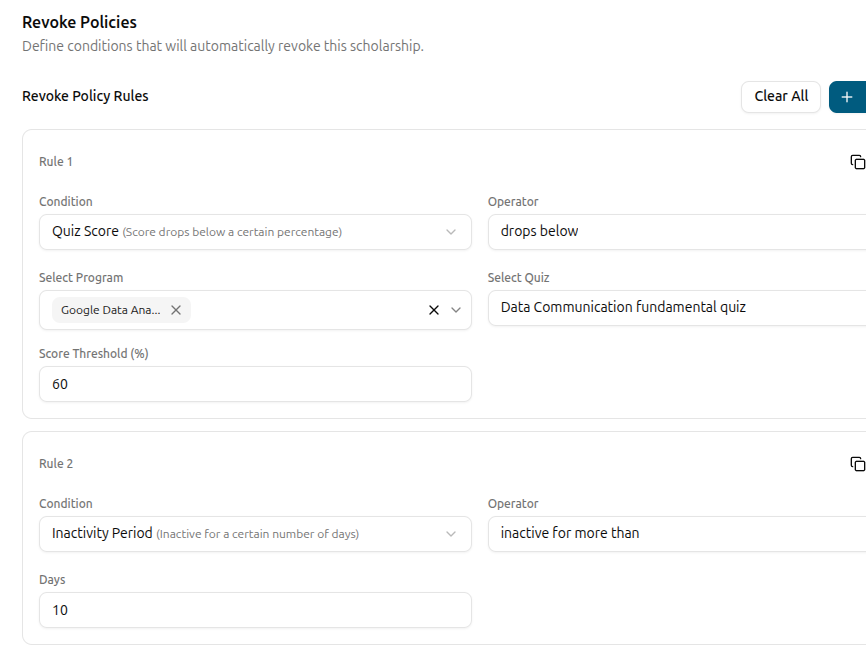Click the Revoke Policy Rules label
Image resolution: width=866 pixels, height=655 pixels.
pyautogui.click(x=85, y=96)
